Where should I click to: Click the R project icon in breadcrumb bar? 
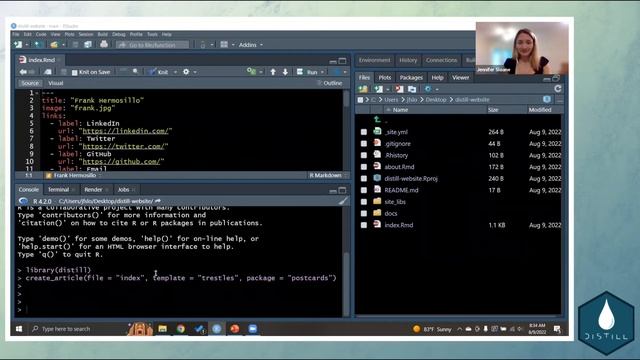click(x=547, y=99)
